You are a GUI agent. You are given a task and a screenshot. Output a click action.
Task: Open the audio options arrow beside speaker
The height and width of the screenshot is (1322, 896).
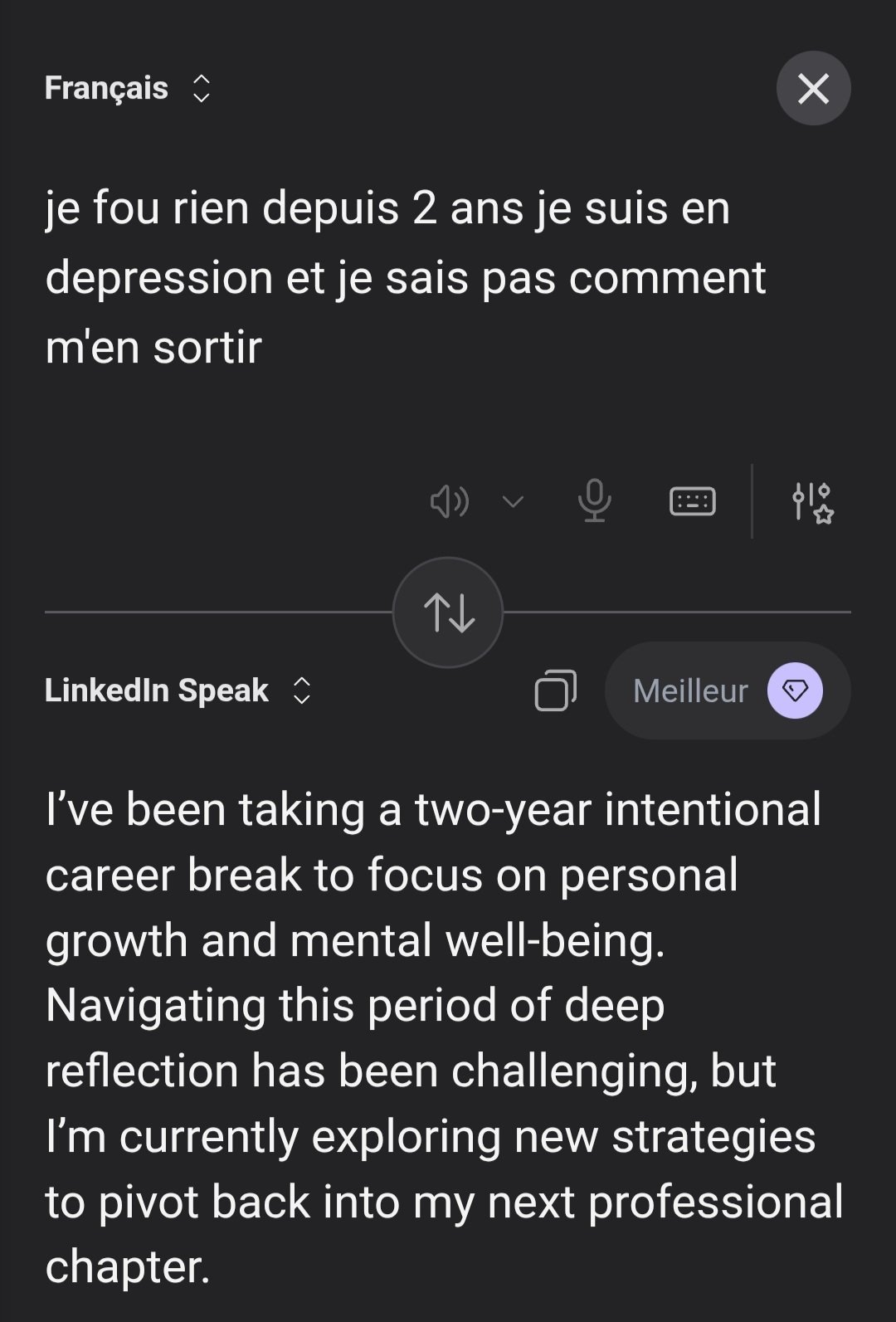point(514,501)
